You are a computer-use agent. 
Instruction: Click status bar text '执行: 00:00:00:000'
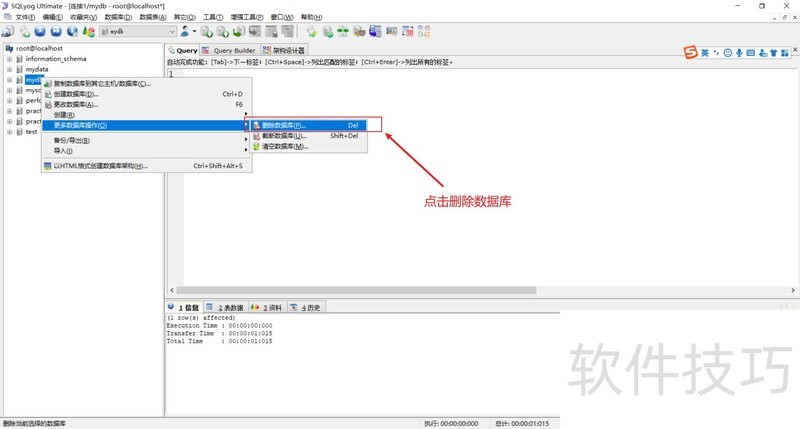click(452, 423)
